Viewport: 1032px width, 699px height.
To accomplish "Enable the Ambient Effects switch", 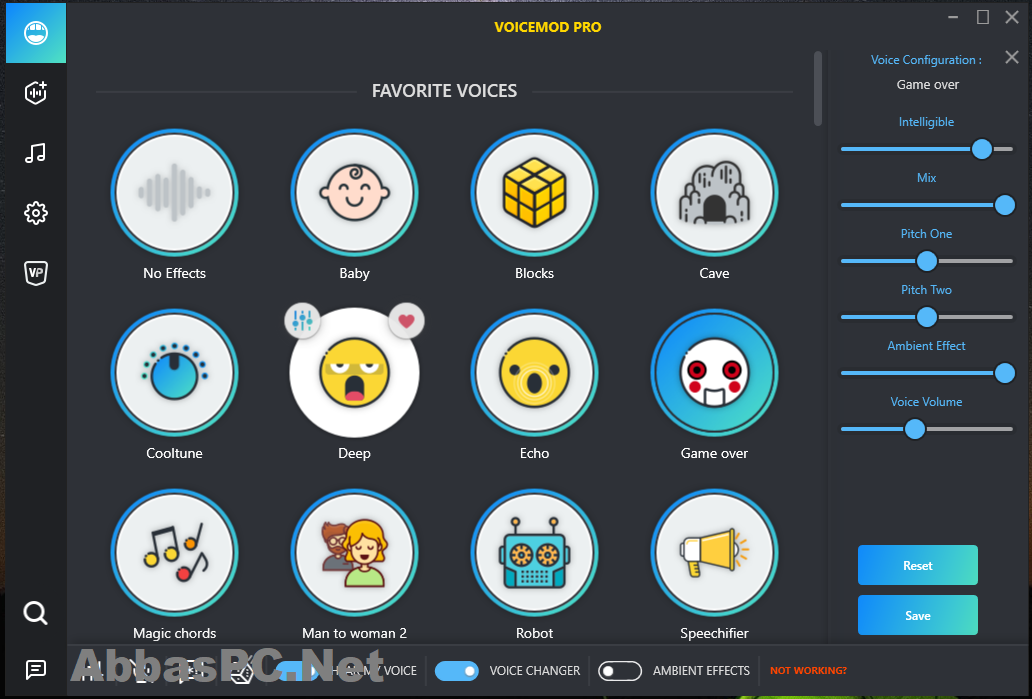I will [619, 671].
